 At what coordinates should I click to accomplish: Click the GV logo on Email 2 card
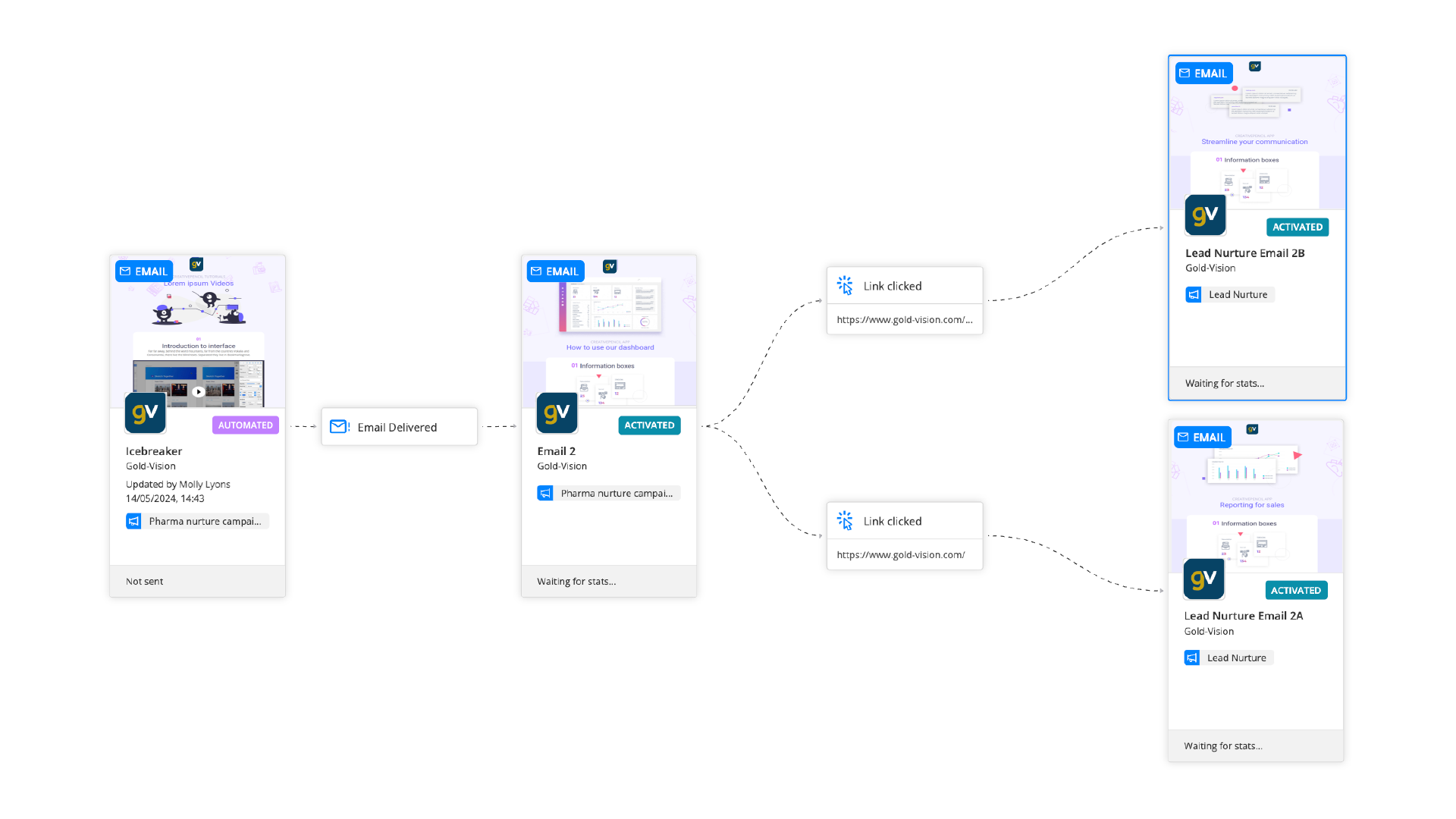(557, 413)
